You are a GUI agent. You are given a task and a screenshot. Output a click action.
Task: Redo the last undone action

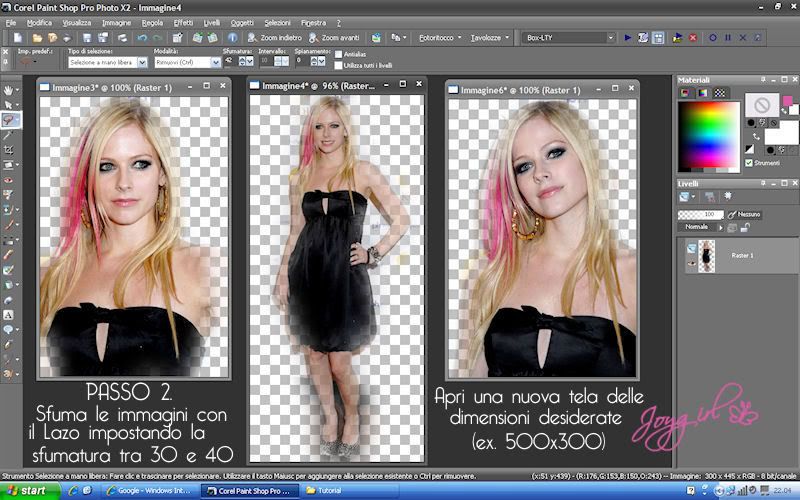tap(158, 38)
